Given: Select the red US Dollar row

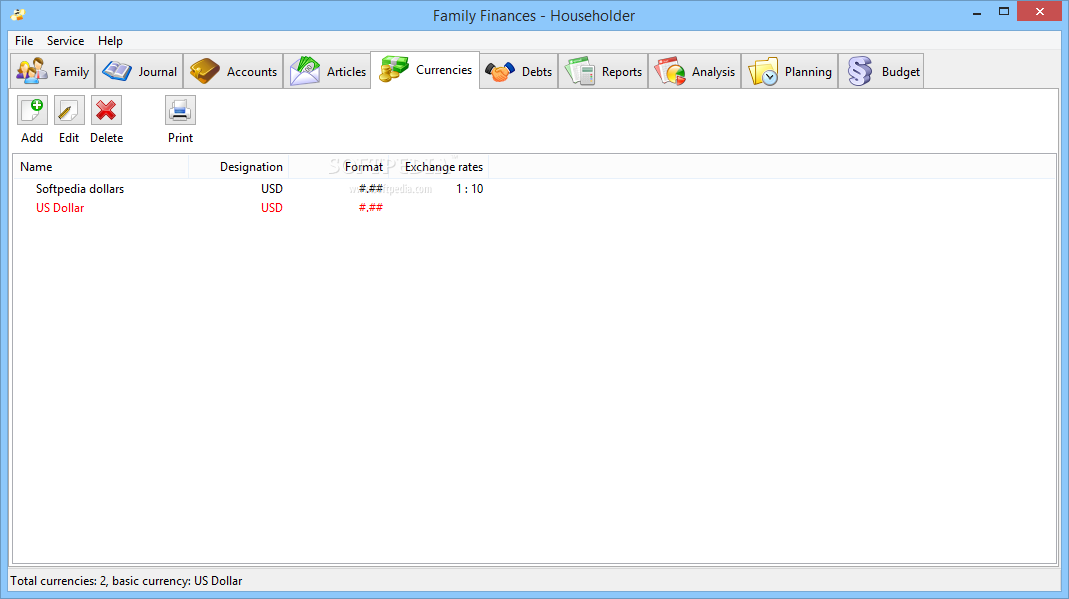Looking at the screenshot, I should pyautogui.click(x=251, y=208).
